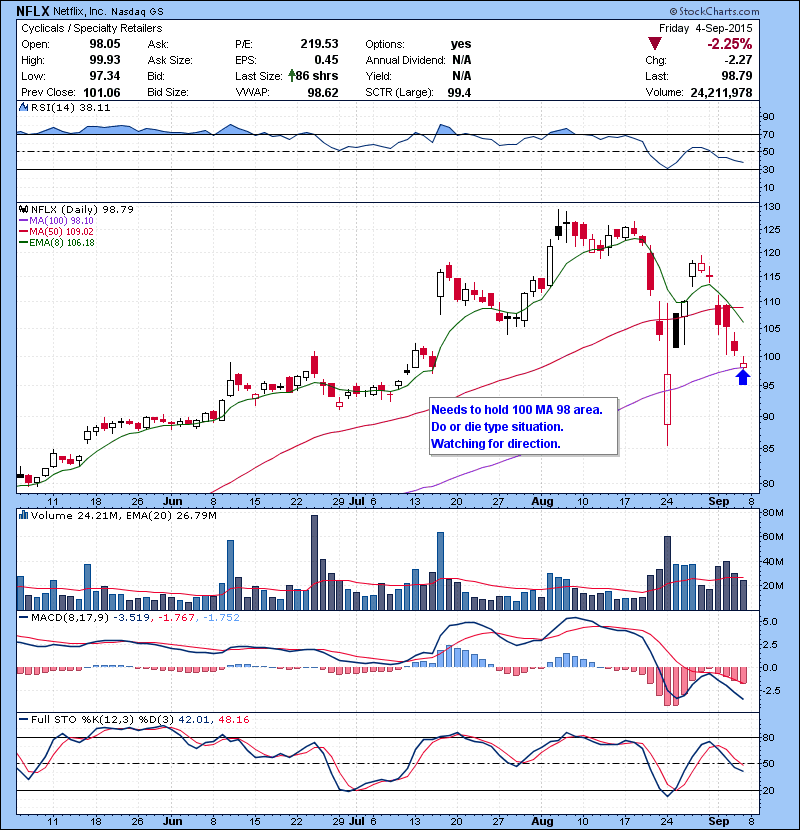Click the 'Bid Size:' label
The image size is (800, 830).
[168, 92]
